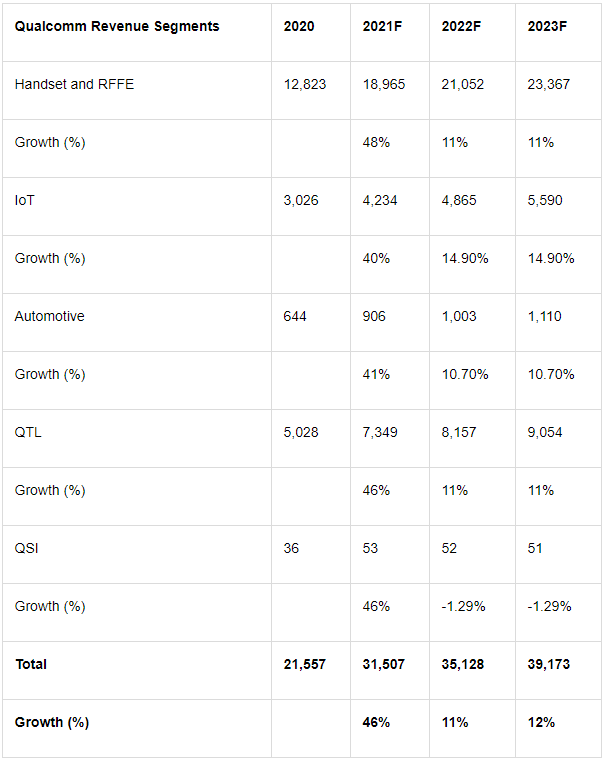Select the Total 2020 value 21,557
606x762 pixels.
tap(305, 664)
